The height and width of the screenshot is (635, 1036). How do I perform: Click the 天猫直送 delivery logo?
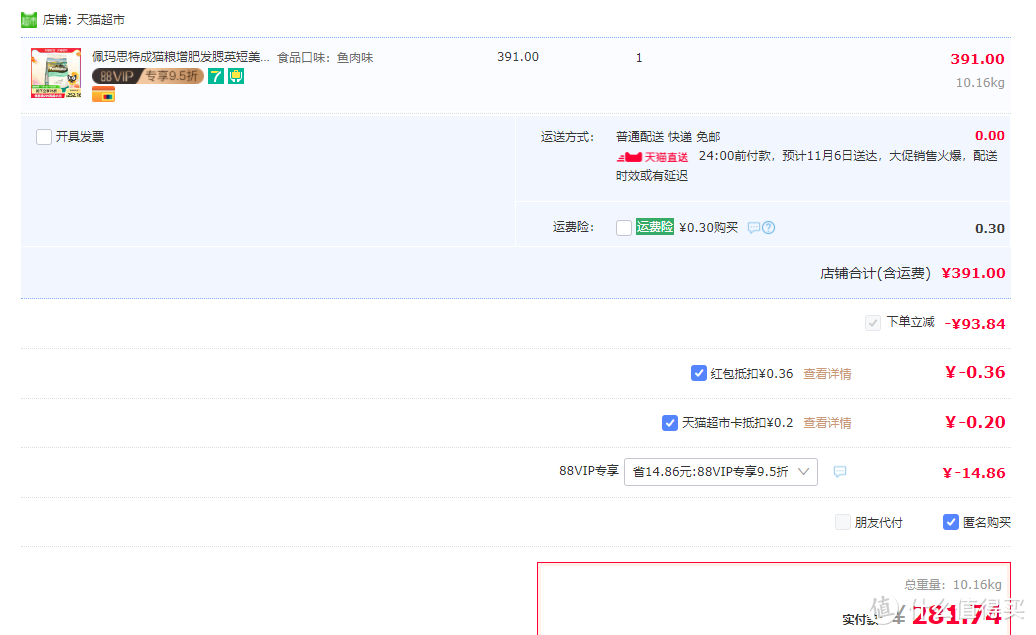(x=653, y=157)
